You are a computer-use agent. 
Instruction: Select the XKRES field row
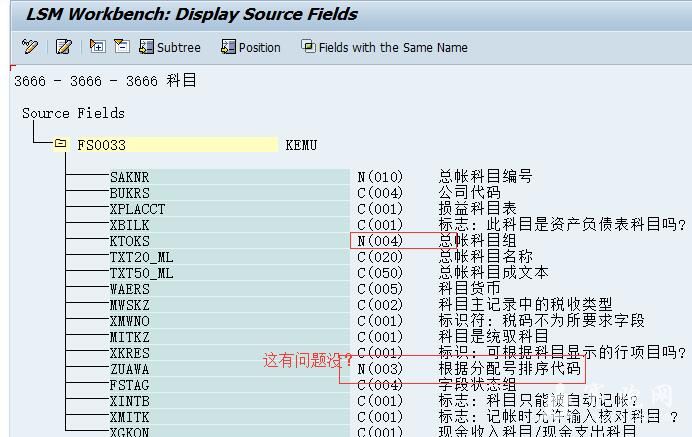pos(229,353)
